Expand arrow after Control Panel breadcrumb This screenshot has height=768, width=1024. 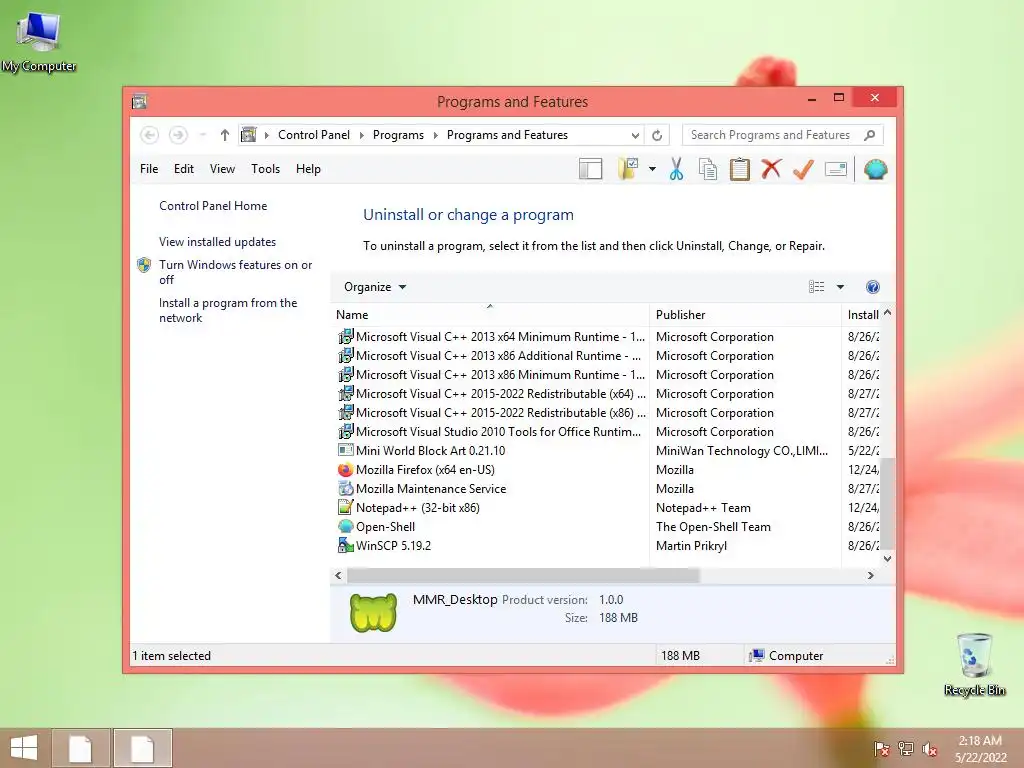361,135
